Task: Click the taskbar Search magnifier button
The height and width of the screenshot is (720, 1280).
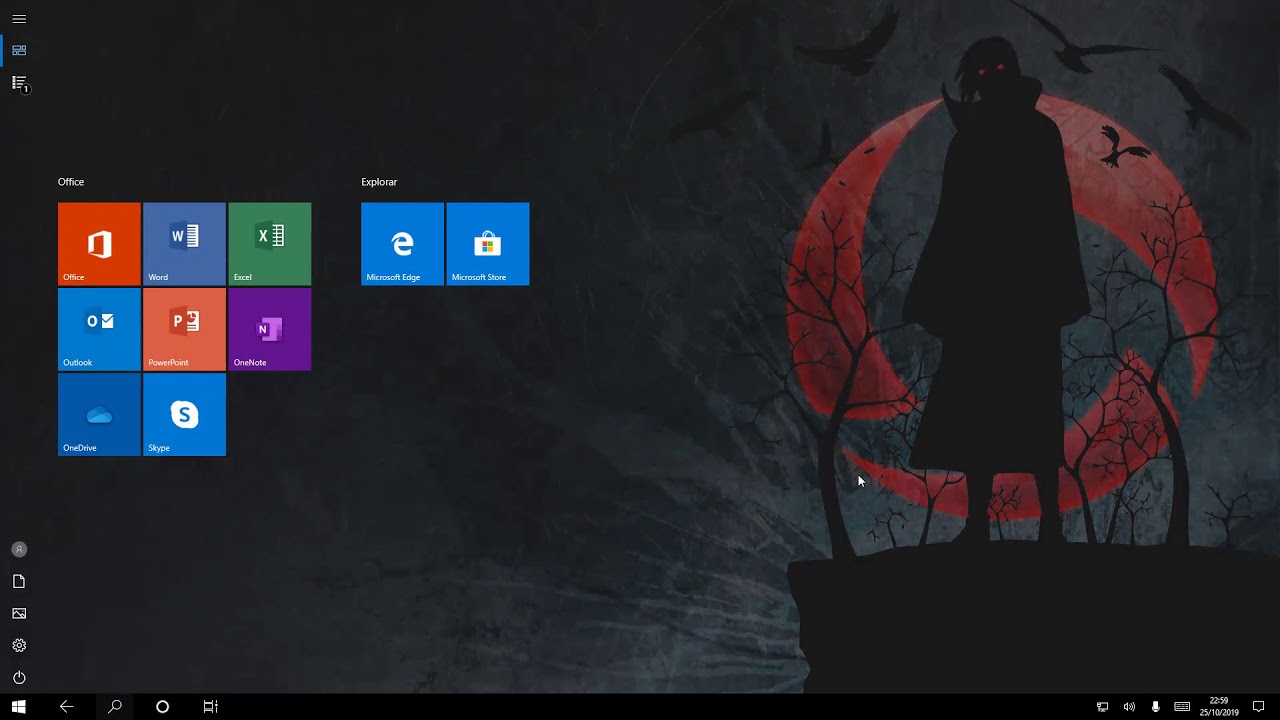Action: pyautogui.click(x=115, y=707)
